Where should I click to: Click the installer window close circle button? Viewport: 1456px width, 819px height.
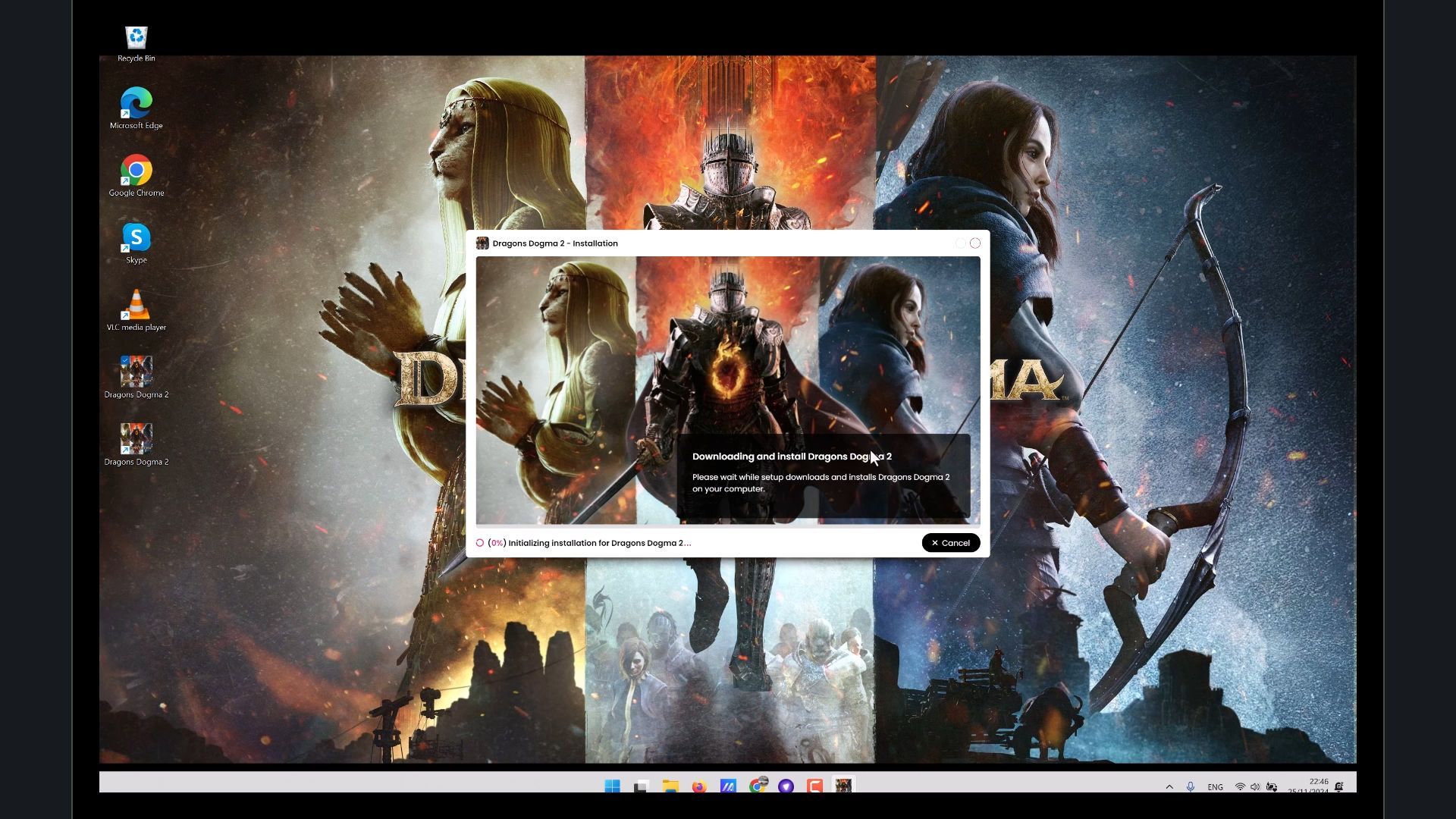click(975, 243)
